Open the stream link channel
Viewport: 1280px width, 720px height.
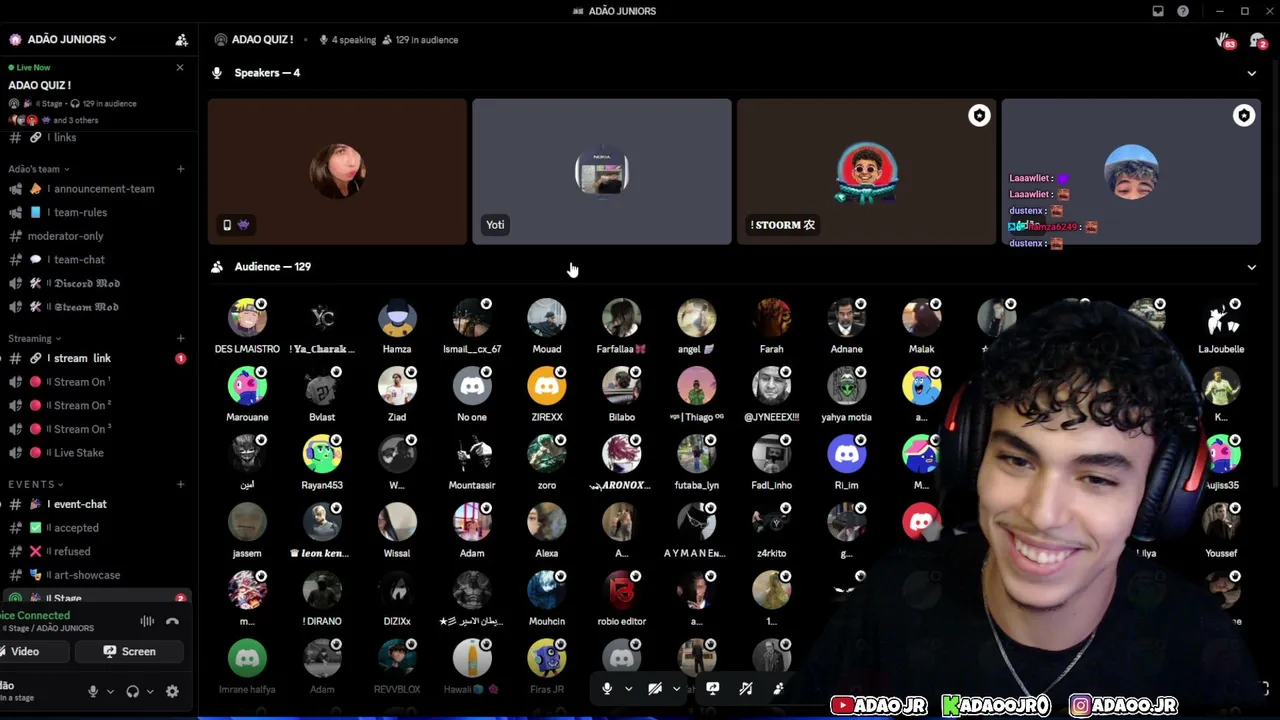pyautogui.click(x=97, y=358)
